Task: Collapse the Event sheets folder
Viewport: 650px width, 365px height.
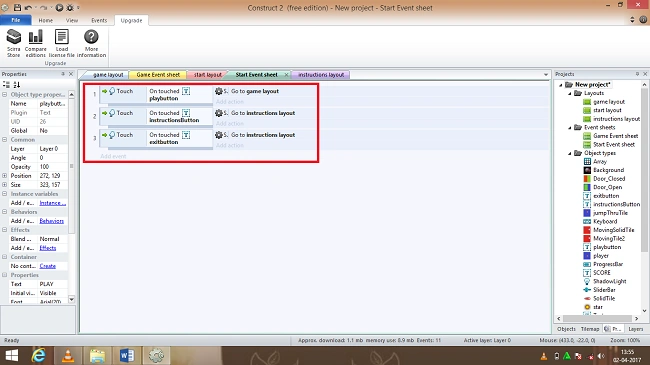Action: (x=570, y=127)
